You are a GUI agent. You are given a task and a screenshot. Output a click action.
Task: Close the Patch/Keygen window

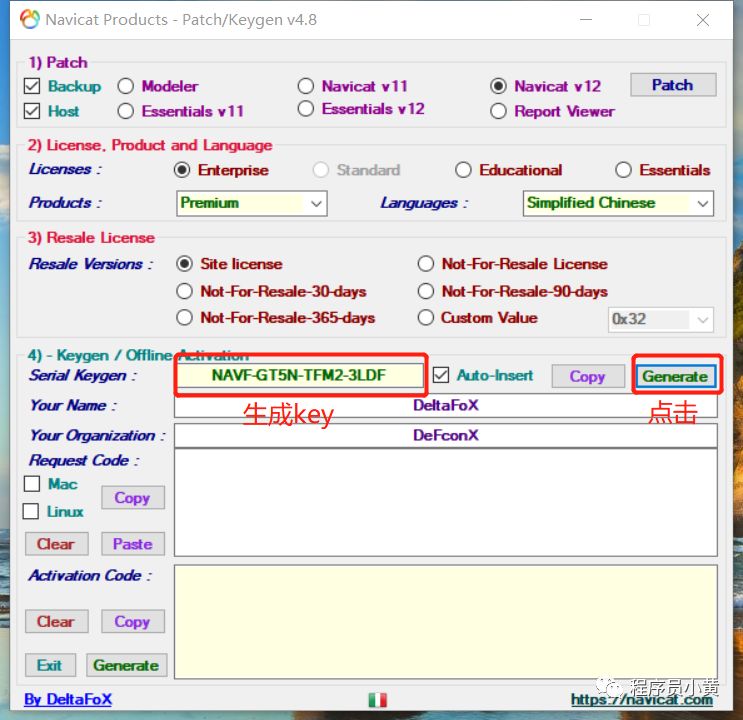coord(703,20)
